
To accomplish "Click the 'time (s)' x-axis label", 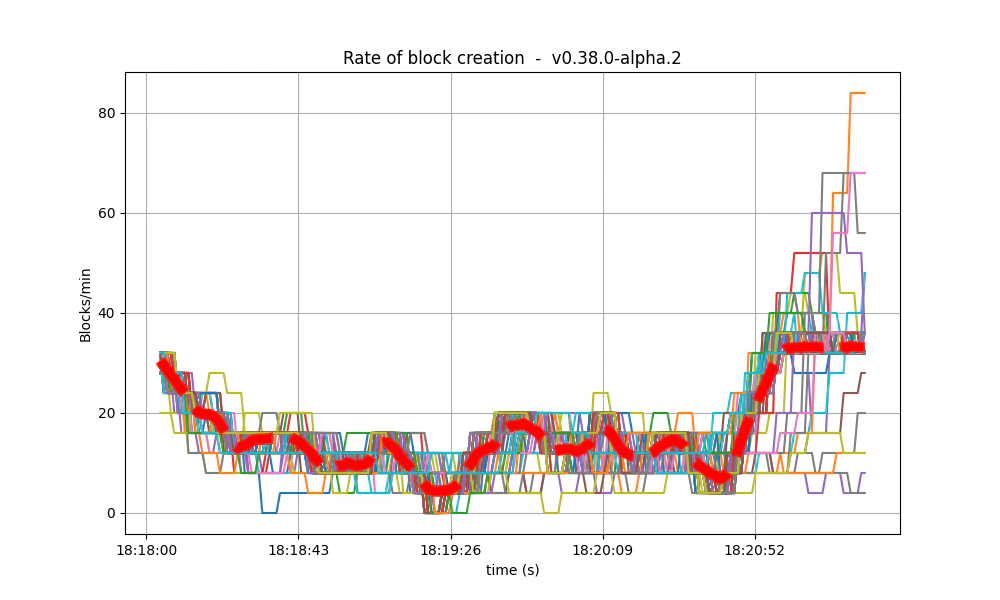I will 512,568.
